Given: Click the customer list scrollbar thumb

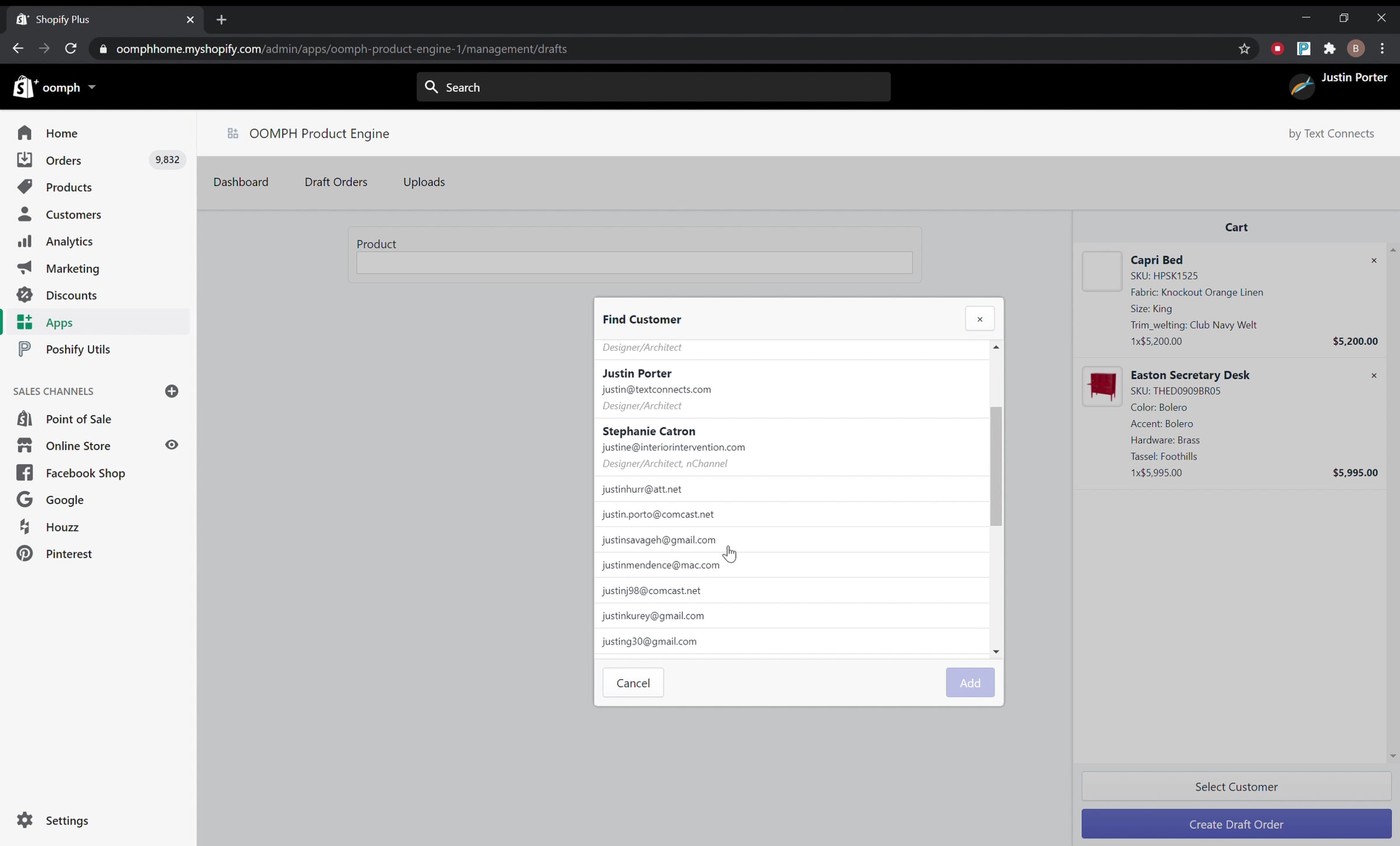Looking at the screenshot, I should point(996,466).
